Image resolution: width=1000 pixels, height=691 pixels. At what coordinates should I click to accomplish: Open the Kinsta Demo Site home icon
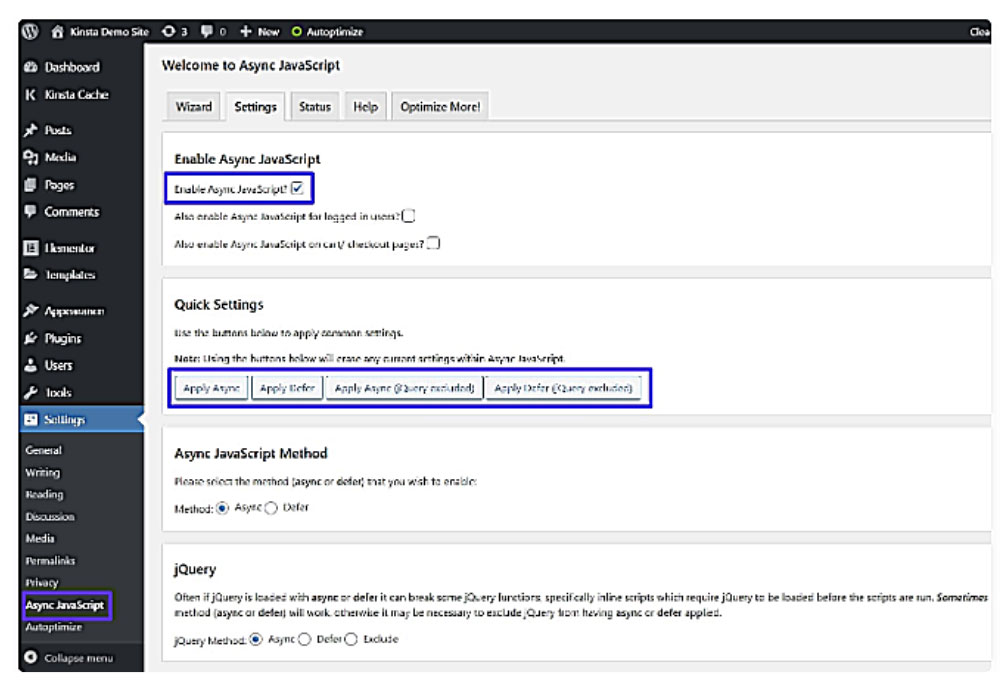tap(57, 31)
